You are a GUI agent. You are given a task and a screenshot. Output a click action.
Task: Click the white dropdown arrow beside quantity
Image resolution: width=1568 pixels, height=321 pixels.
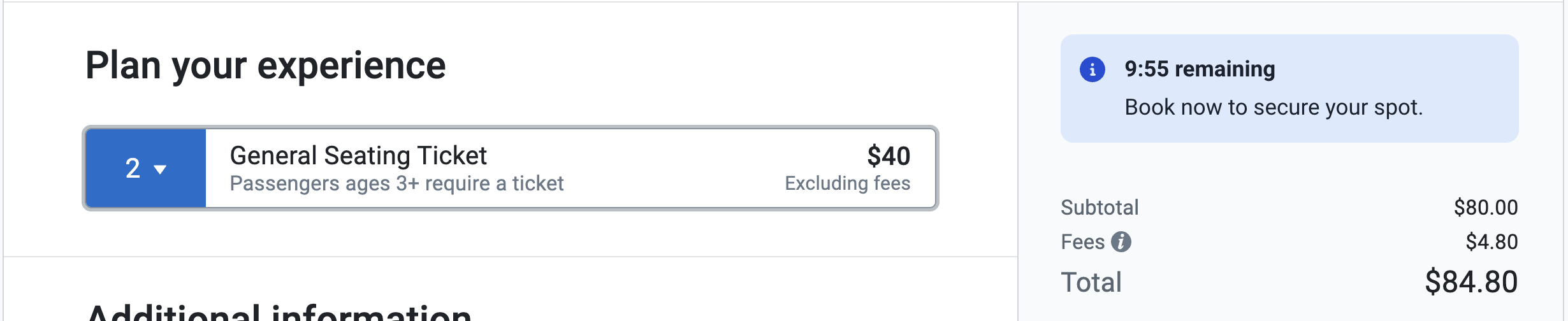(x=160, y=169)
